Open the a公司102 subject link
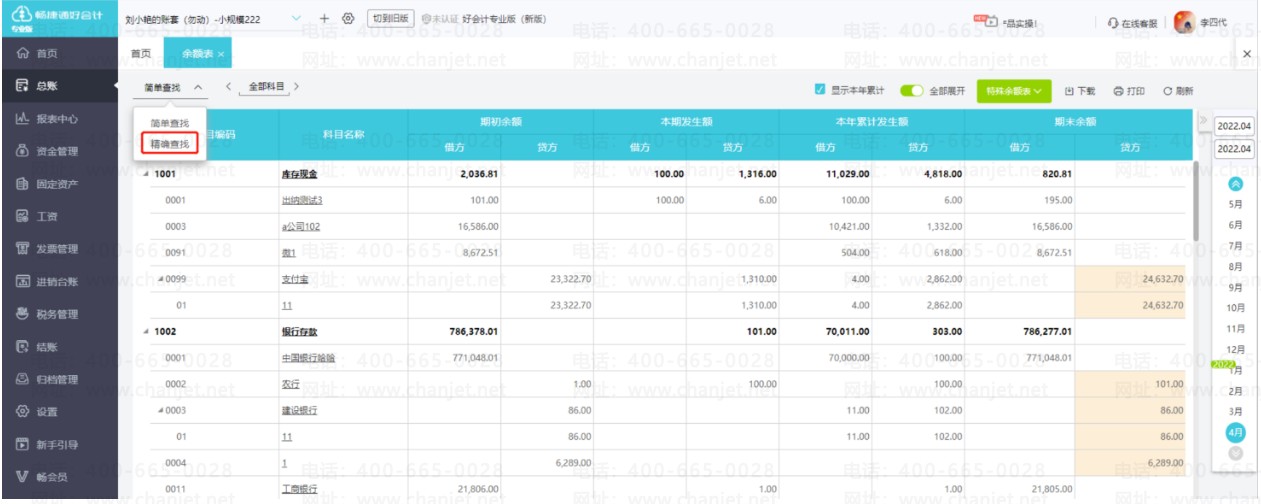The height and width of the screenshot is (504, 1261). pos(300,226)
